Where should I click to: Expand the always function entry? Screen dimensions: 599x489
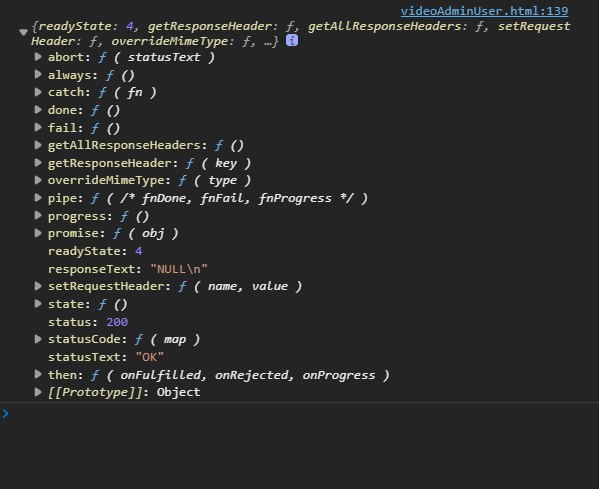(x=38, y=74)
